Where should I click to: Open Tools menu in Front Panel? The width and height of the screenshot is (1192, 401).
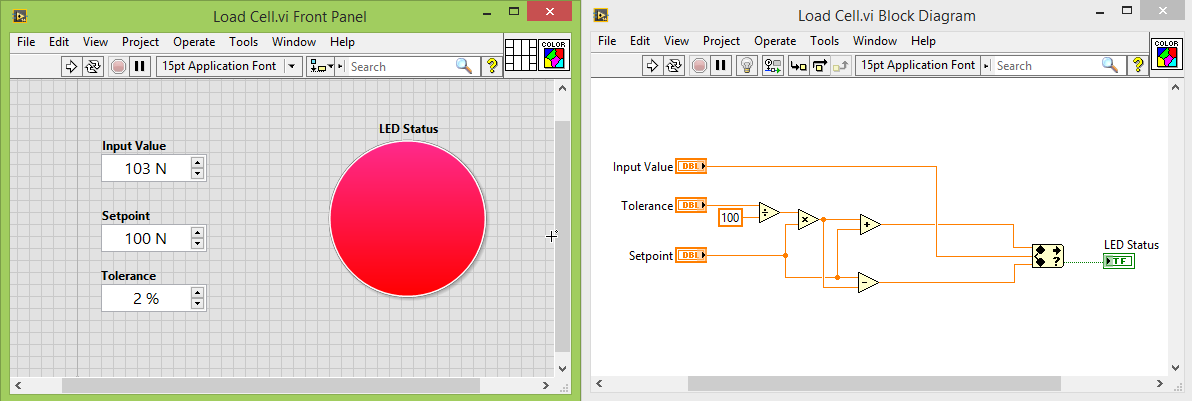coord(244,42)
